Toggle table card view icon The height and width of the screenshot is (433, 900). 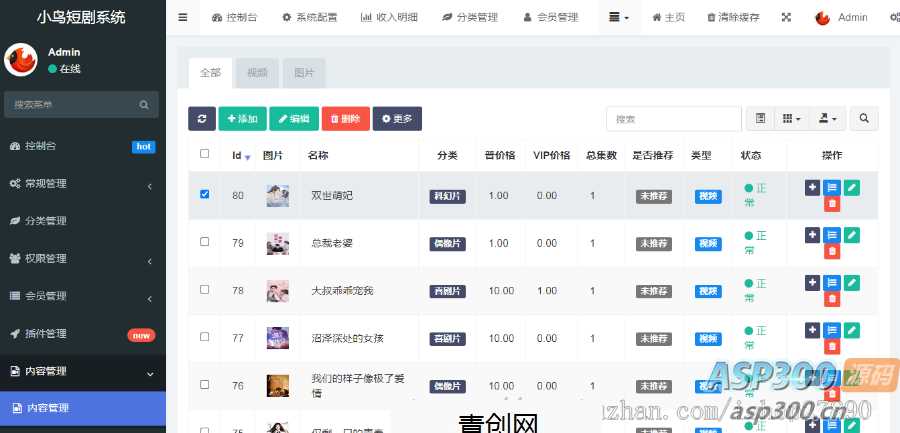coord(761,119)
